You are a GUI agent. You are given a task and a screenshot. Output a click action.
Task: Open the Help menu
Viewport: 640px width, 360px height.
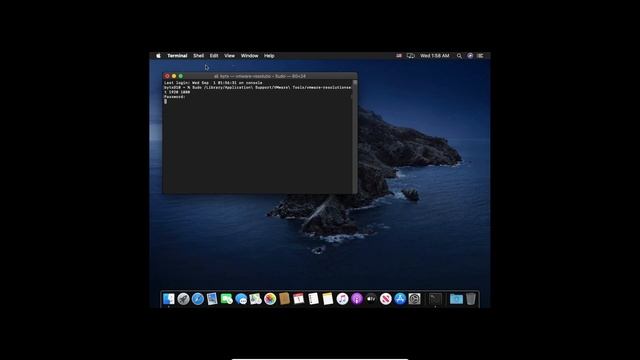click(269, 56)
